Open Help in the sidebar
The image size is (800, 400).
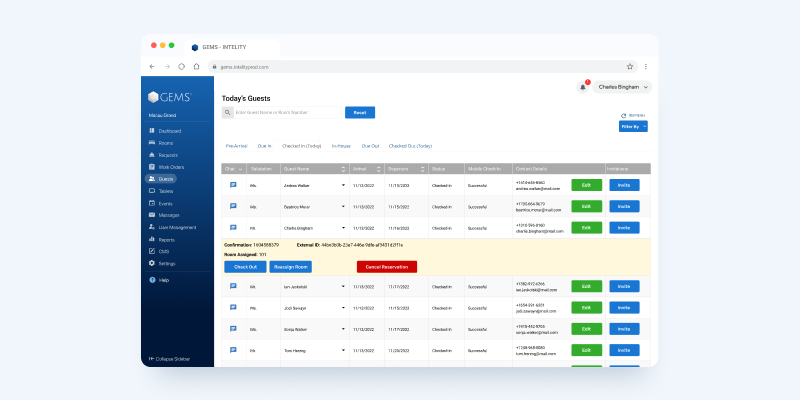pyautogui.click(x=159, y=280)
